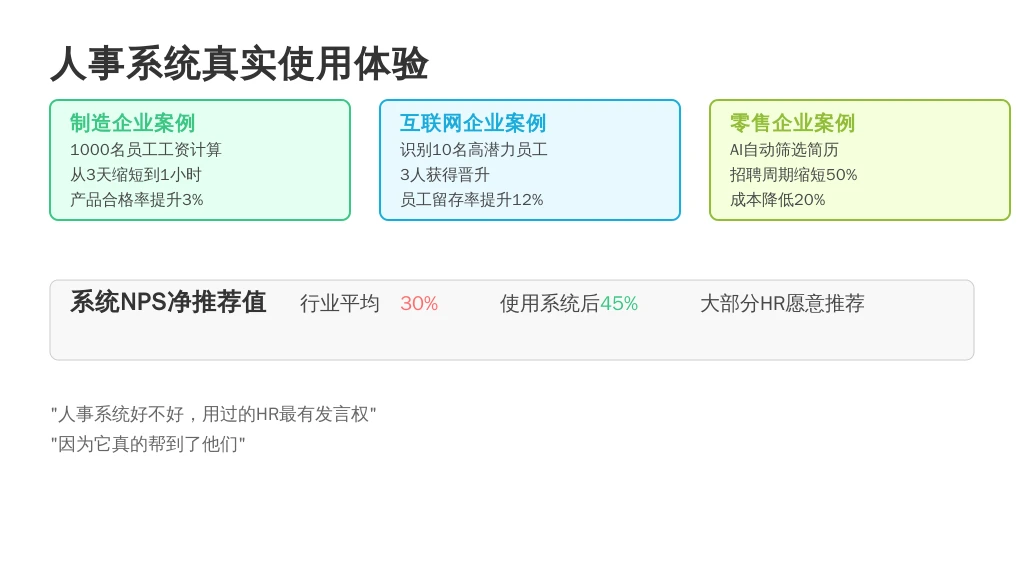Click the 行业平均 label
This screenshot has width=1024, height=576.
point(340,304)
